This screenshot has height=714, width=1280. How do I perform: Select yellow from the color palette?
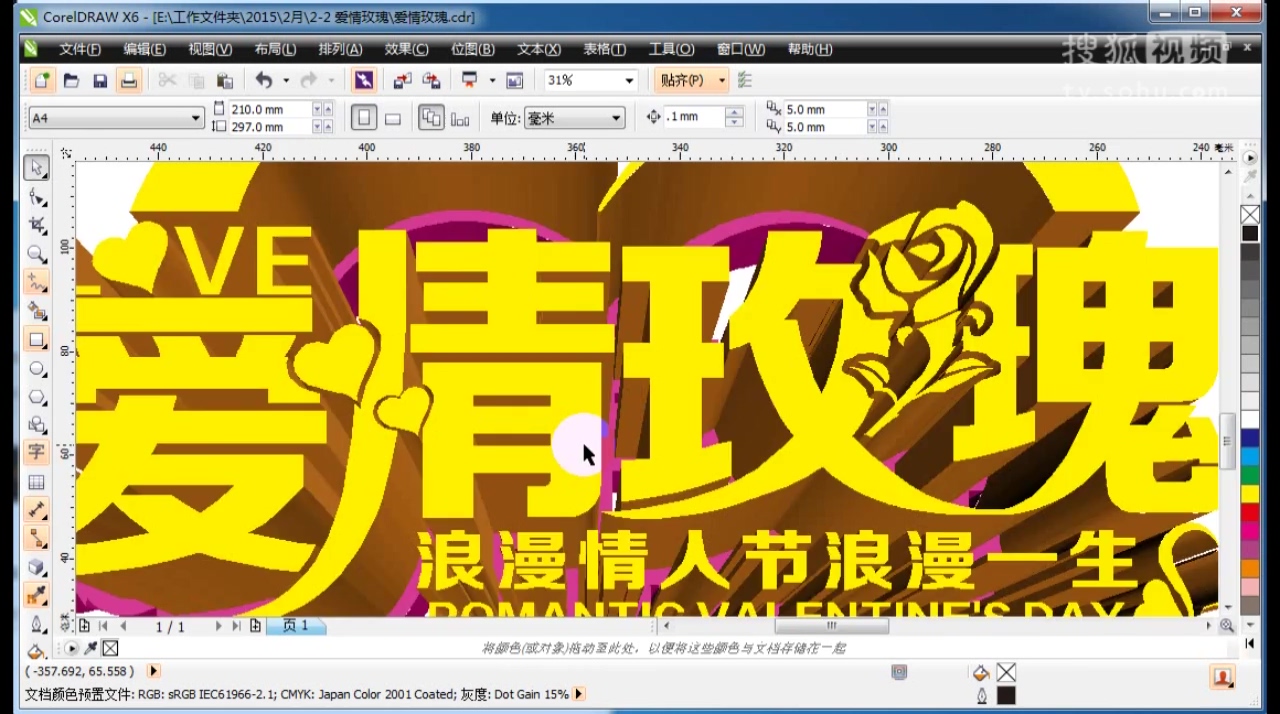(1249, 494)
